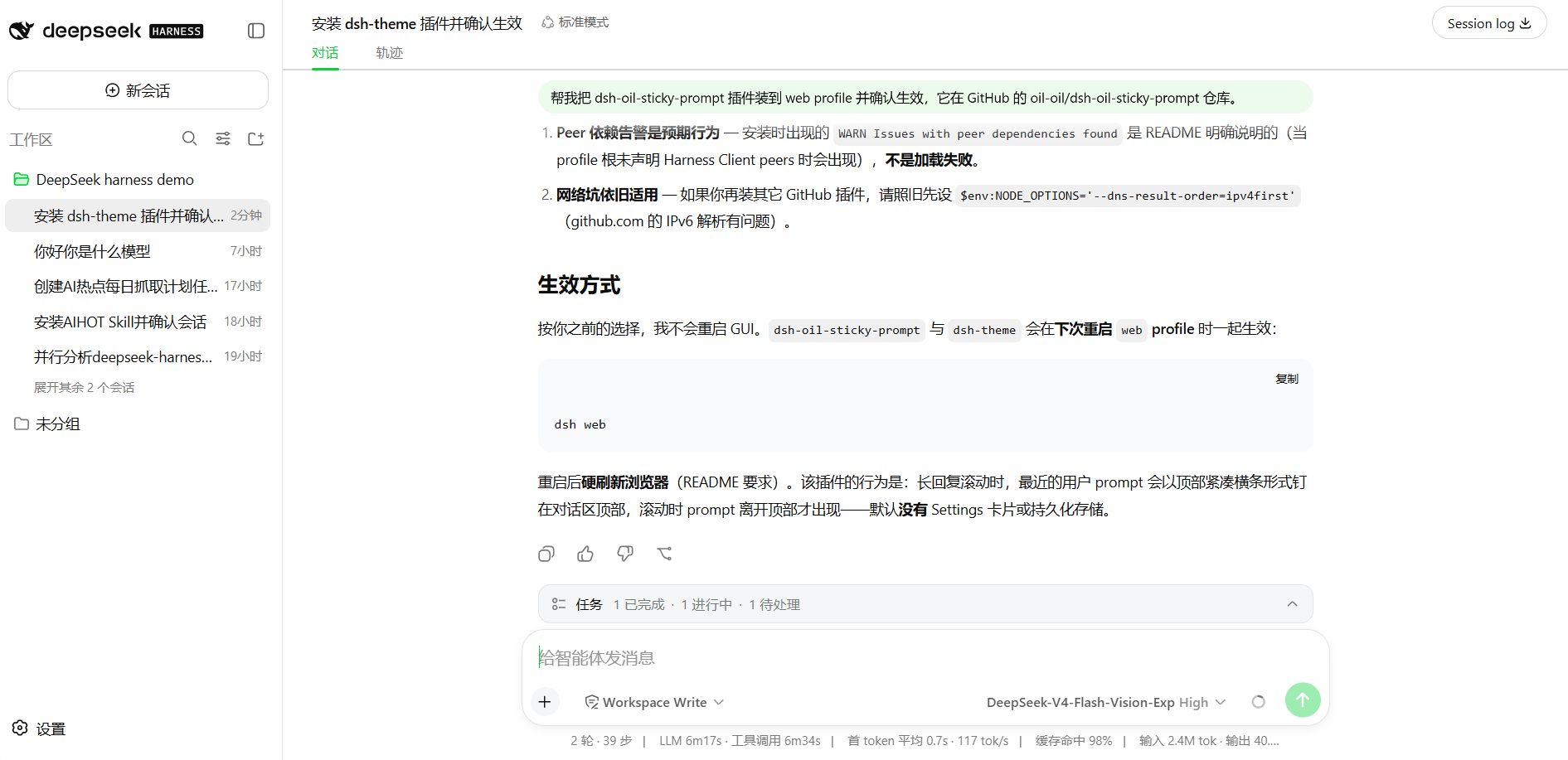Viewport: 1568px width, 760px height.
Task: Click the 缓存命中 98% status
Action: [x=1074, y=741]
